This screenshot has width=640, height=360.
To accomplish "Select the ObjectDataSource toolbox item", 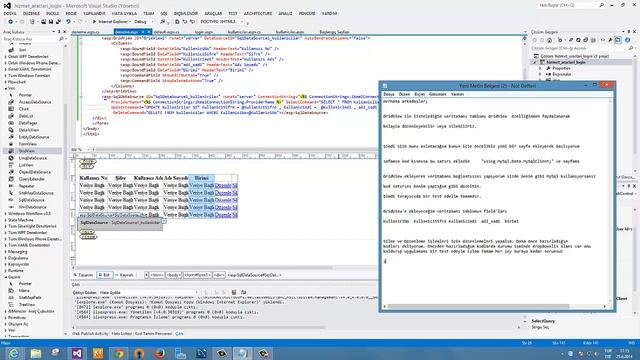I will [x=35, y=172].
